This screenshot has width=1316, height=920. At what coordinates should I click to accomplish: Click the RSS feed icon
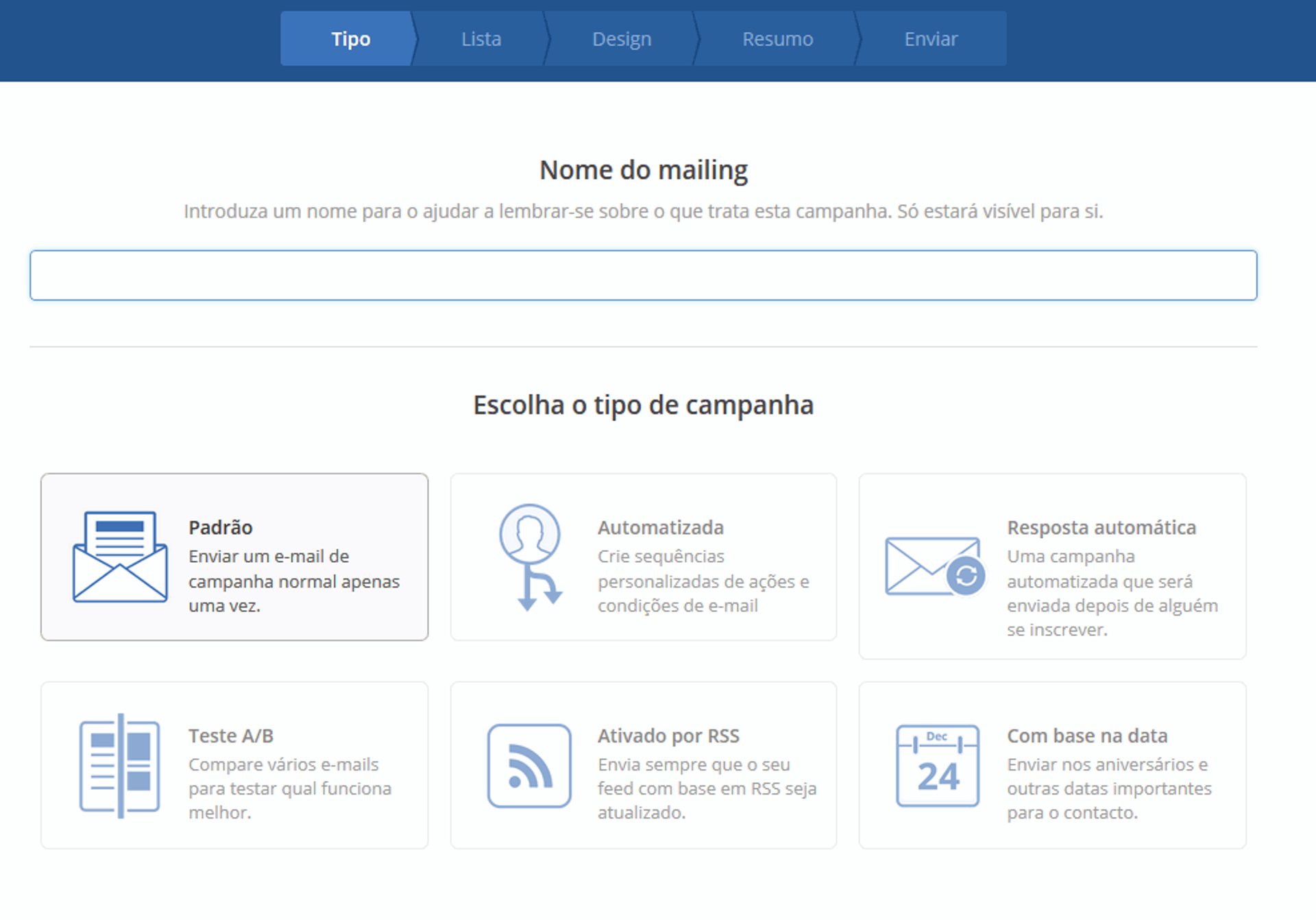tap(529, 765)
